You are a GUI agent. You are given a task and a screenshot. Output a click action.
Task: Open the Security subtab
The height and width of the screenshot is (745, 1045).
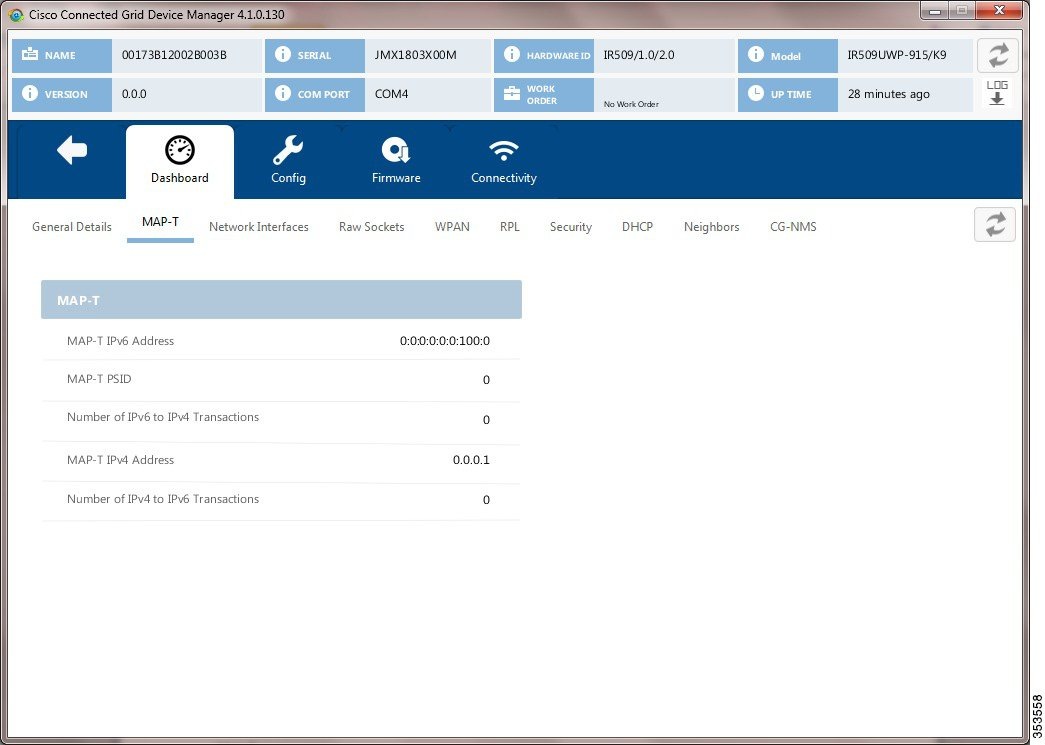[x=570, y=227]
